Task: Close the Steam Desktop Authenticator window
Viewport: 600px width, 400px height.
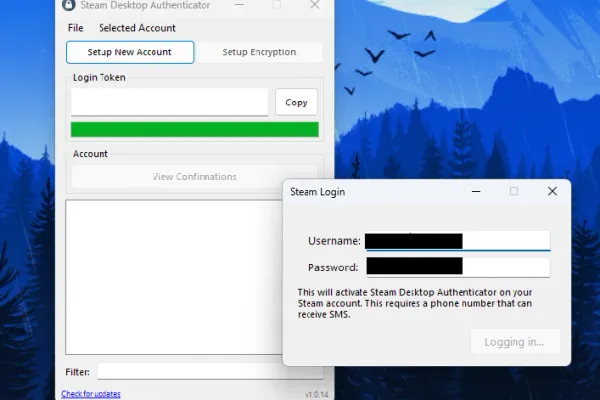Action: point(315,5)
